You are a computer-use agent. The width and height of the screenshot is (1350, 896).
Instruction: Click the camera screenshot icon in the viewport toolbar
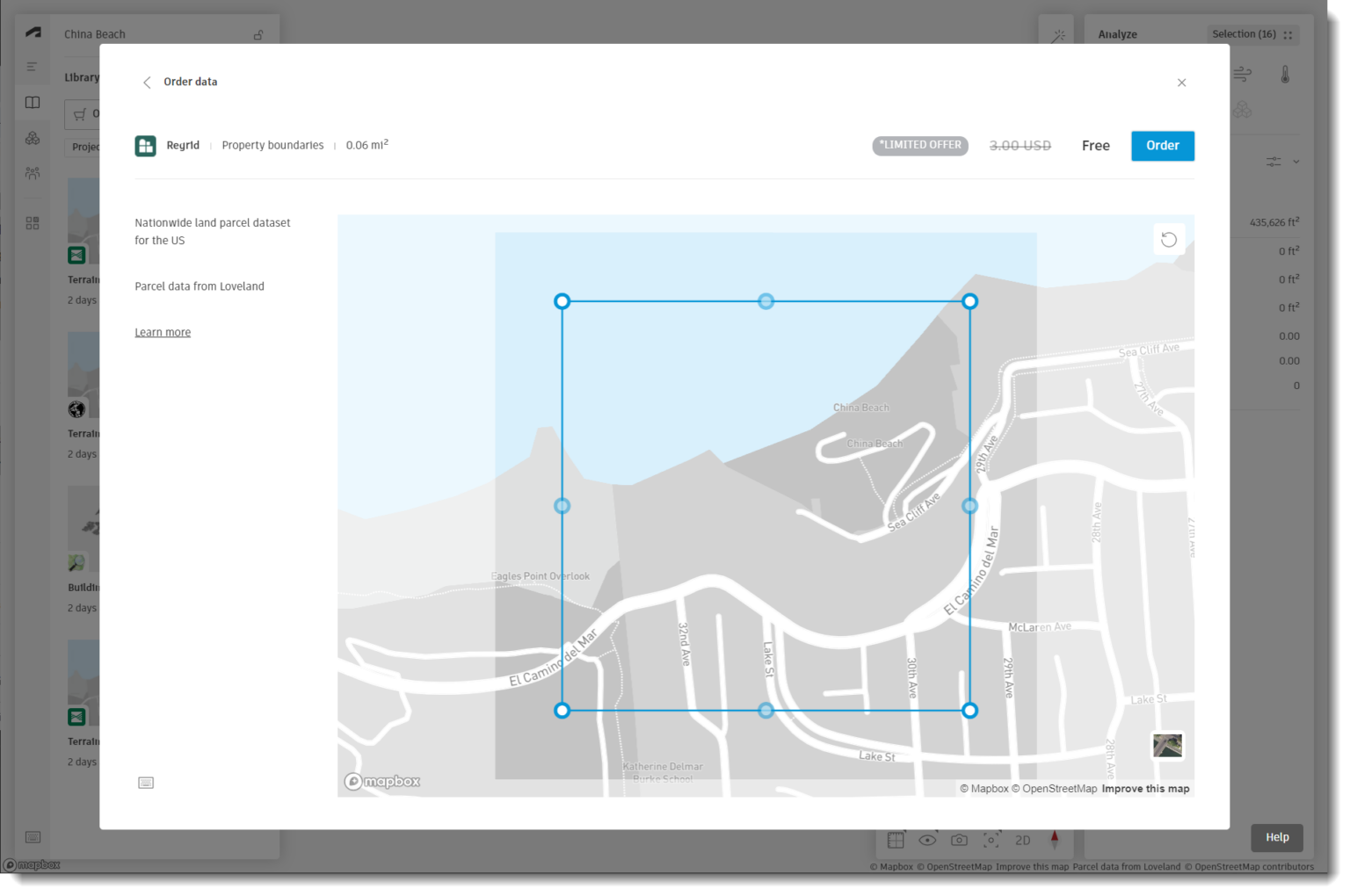[x=959, y=840]
